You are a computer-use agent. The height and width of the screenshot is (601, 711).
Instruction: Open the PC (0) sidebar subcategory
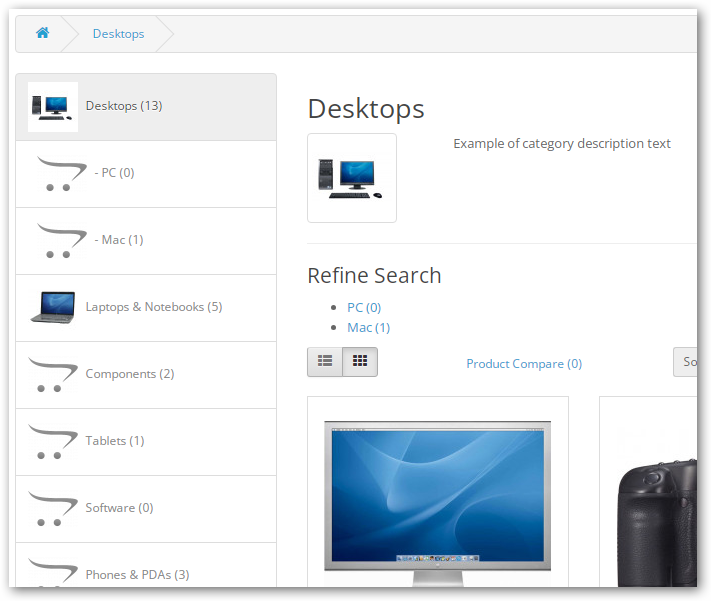click(x=146, y=174)
